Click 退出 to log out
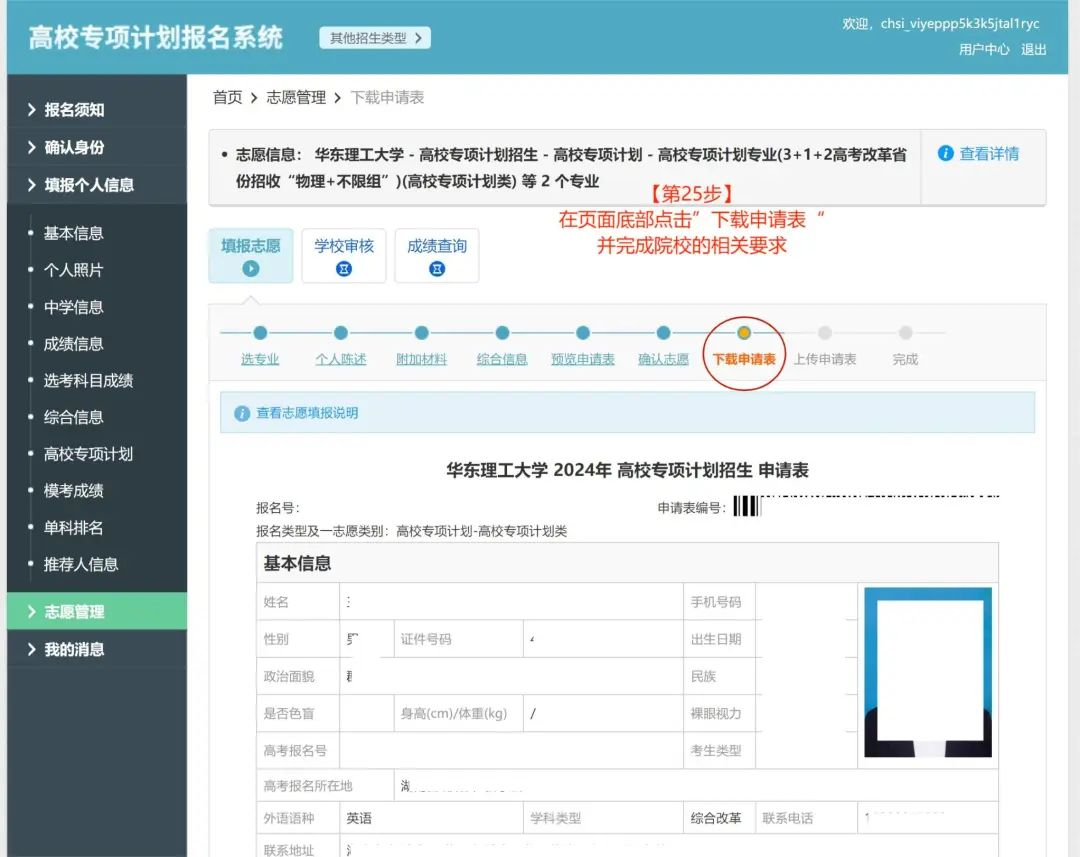The height and width of the screenshot is (857, 1080). tap(1033, 48)
